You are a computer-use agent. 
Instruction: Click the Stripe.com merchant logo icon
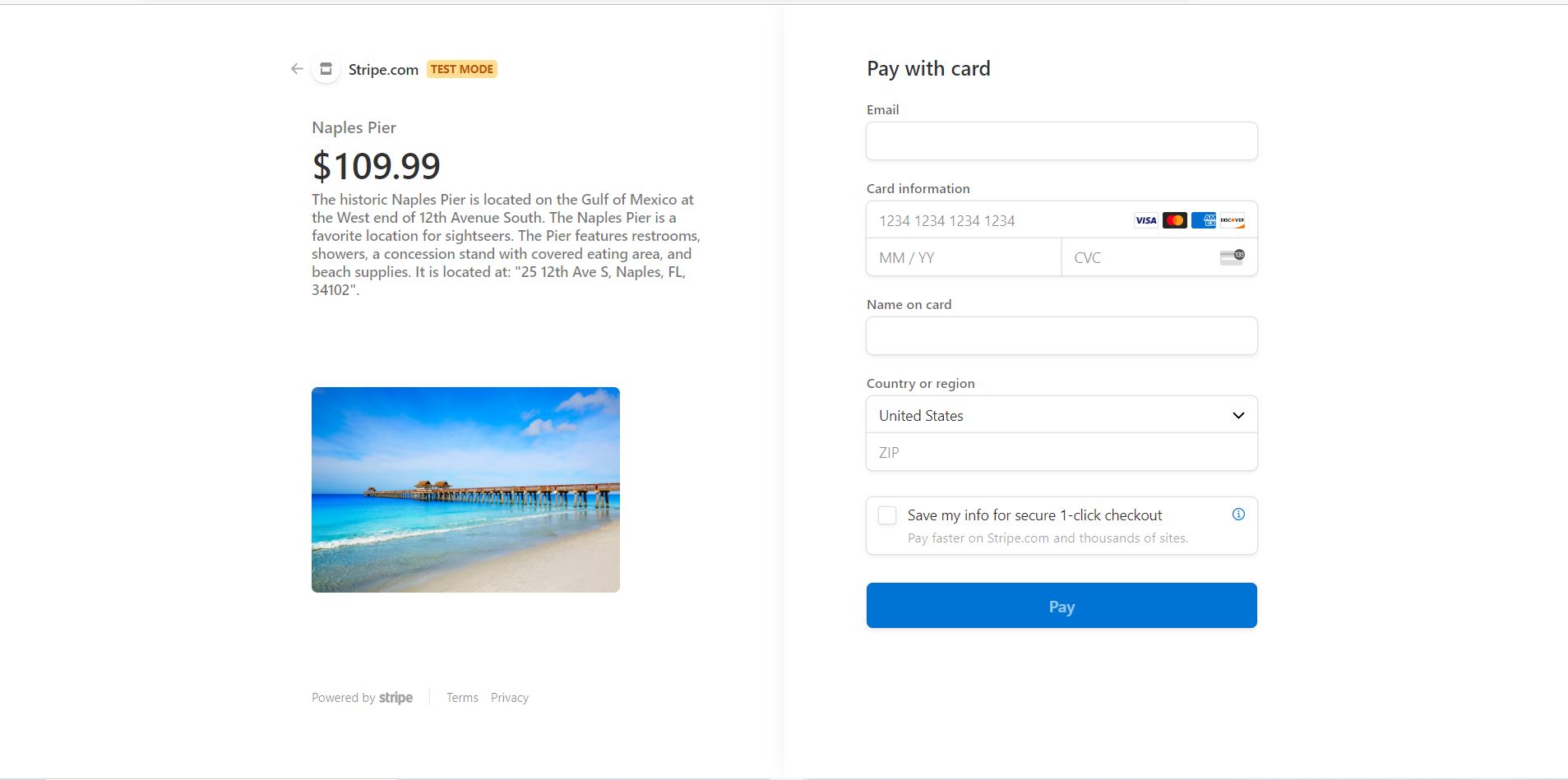point(326,69)
